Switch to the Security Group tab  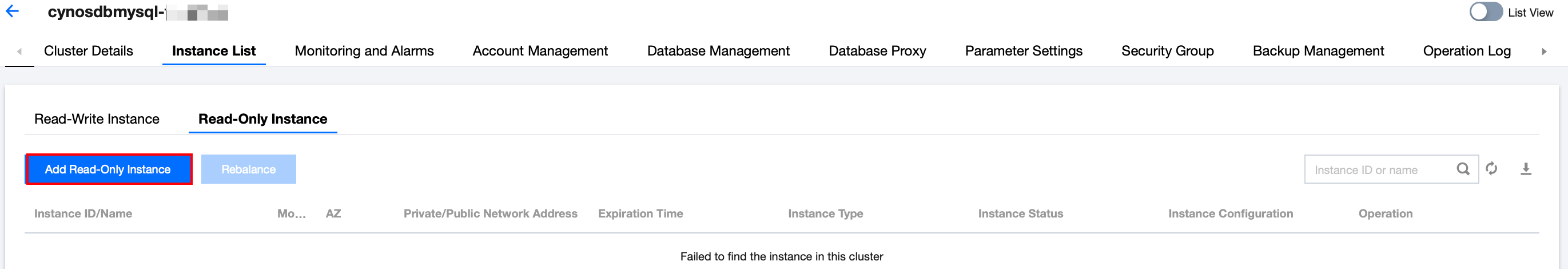pos(1167,51)
